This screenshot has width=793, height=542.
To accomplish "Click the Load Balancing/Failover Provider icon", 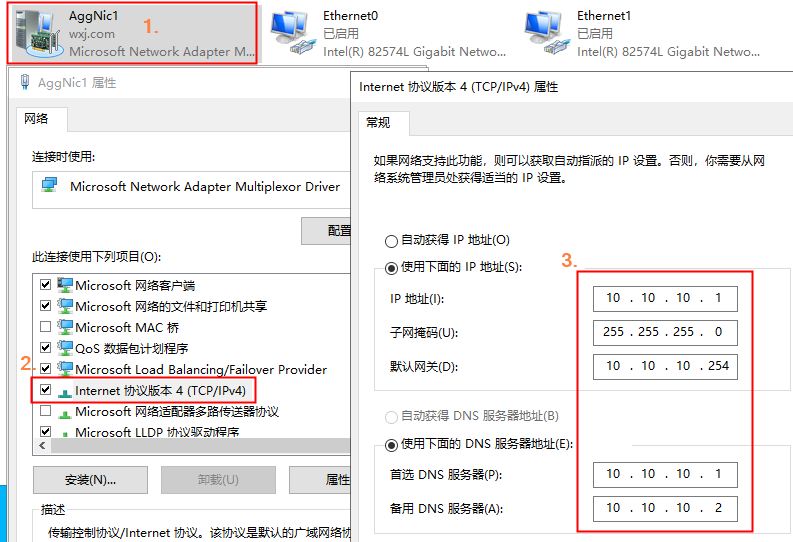I will pyautogui.click(x=65, y=369).
